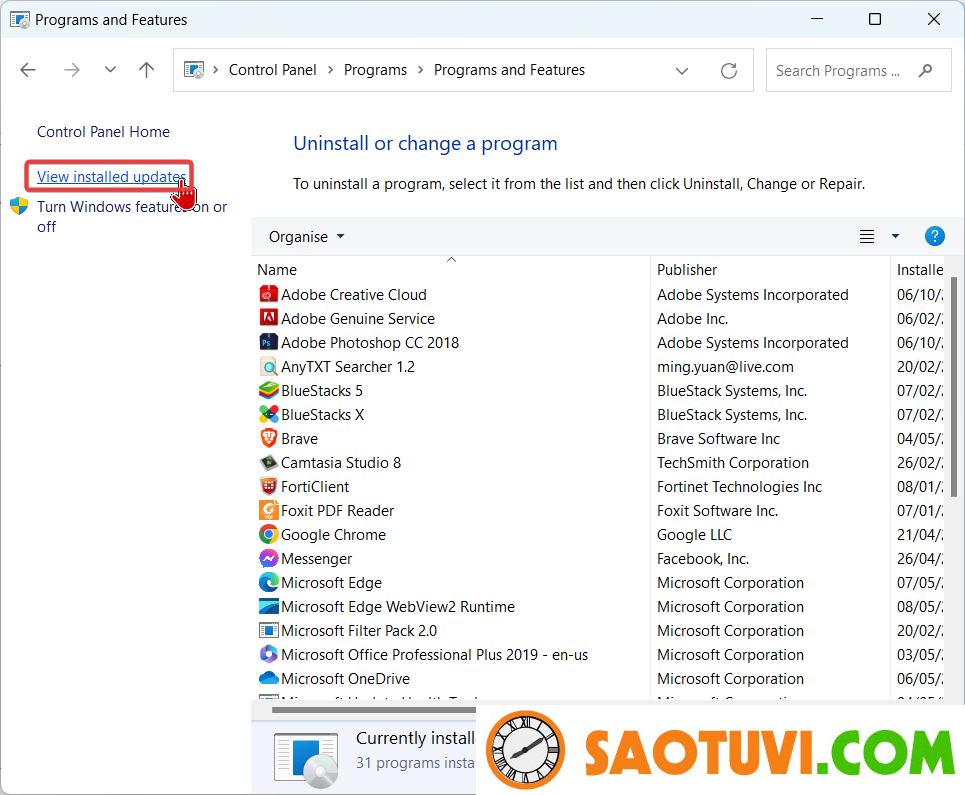Image resolution: width=965 pixels, height=795 pixels.
Task: Select the Microsoft Edge WebView2 Runtime icon
Action: (268, 607)
